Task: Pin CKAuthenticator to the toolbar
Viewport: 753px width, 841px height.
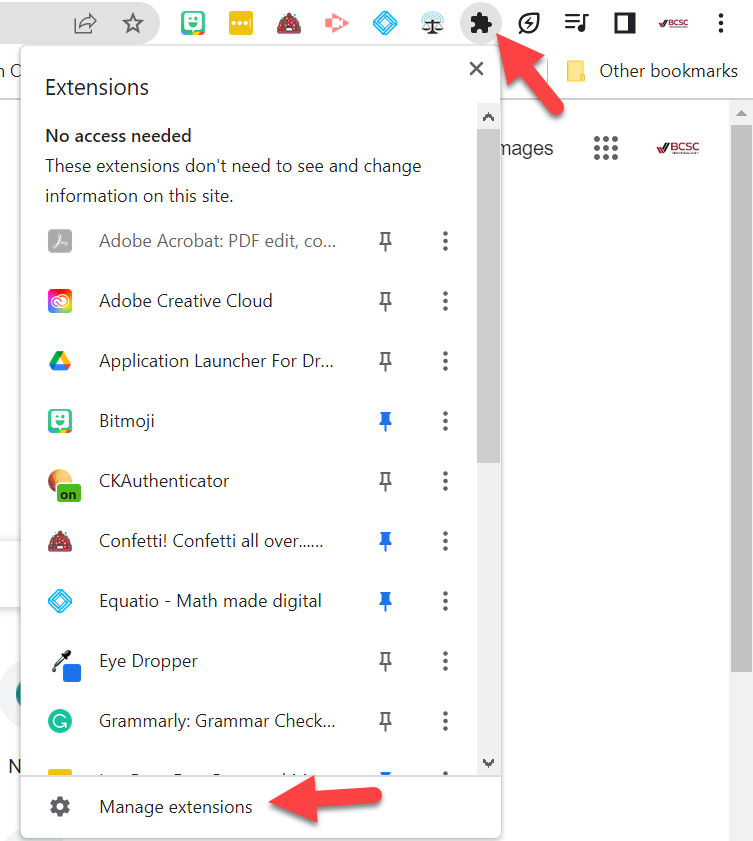Action: point(385,481)
